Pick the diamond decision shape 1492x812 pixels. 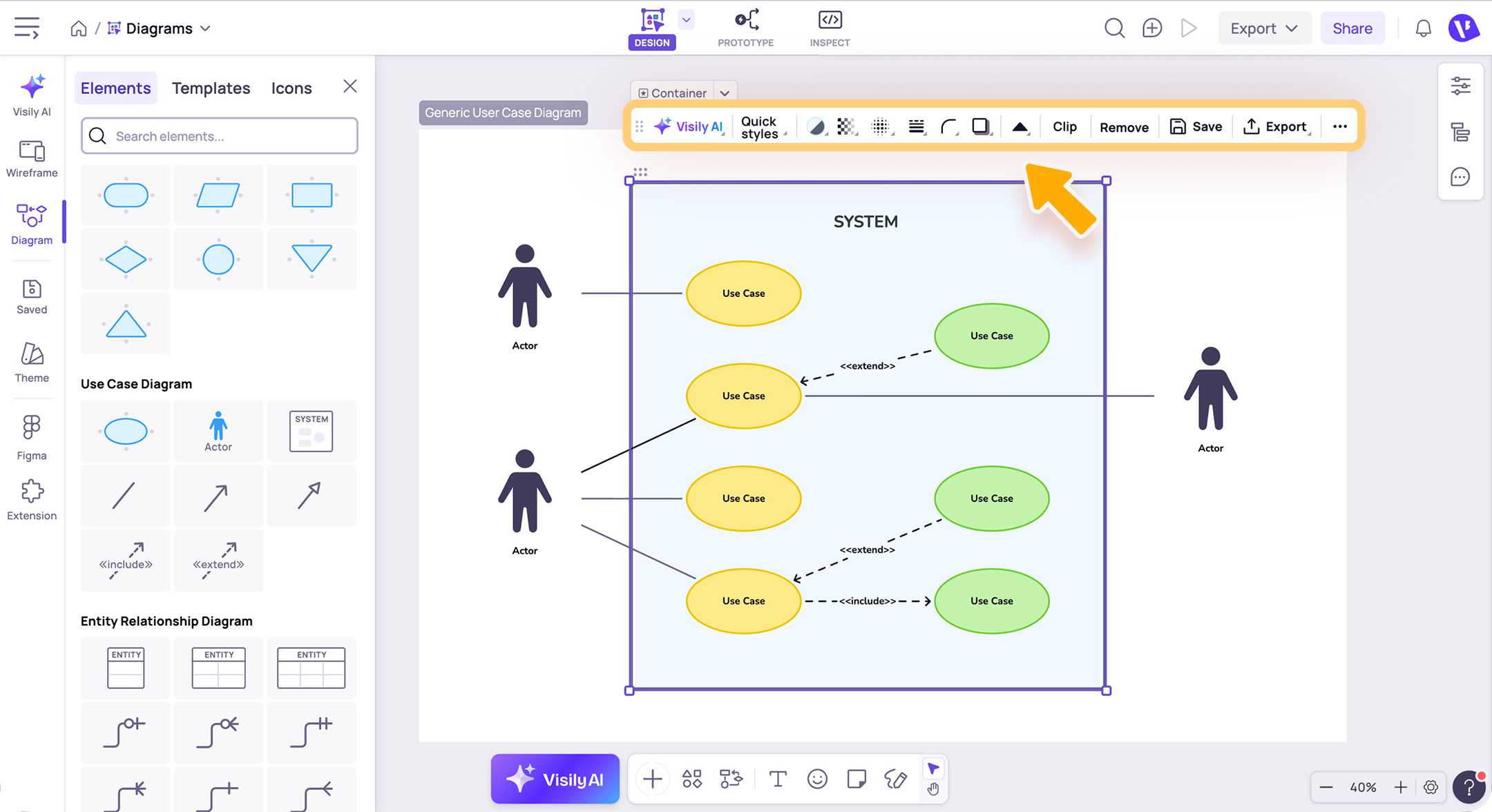pyautogui.click(x=126, y=260)
